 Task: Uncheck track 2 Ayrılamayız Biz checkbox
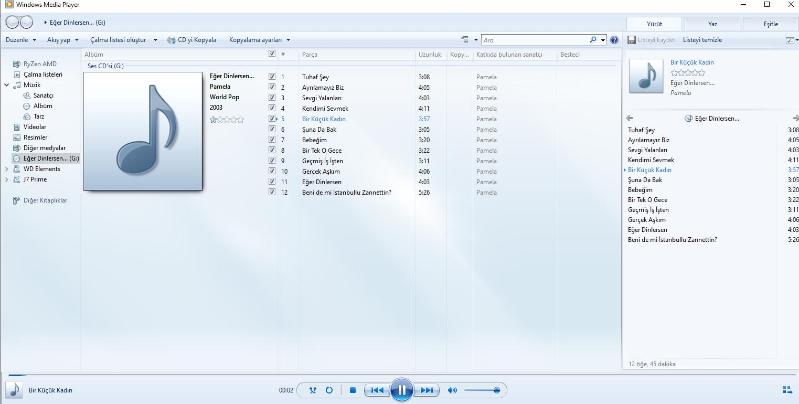coord(272,87)
